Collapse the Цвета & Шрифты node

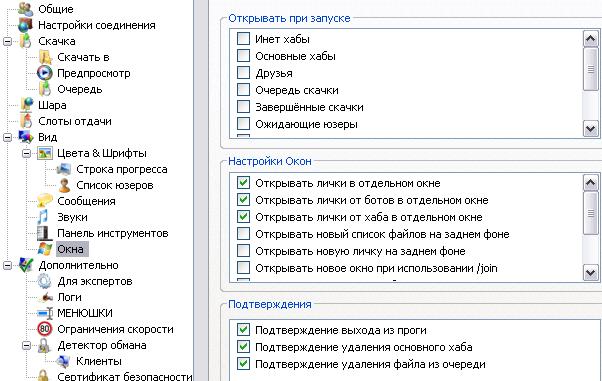(x=26, y=153)
